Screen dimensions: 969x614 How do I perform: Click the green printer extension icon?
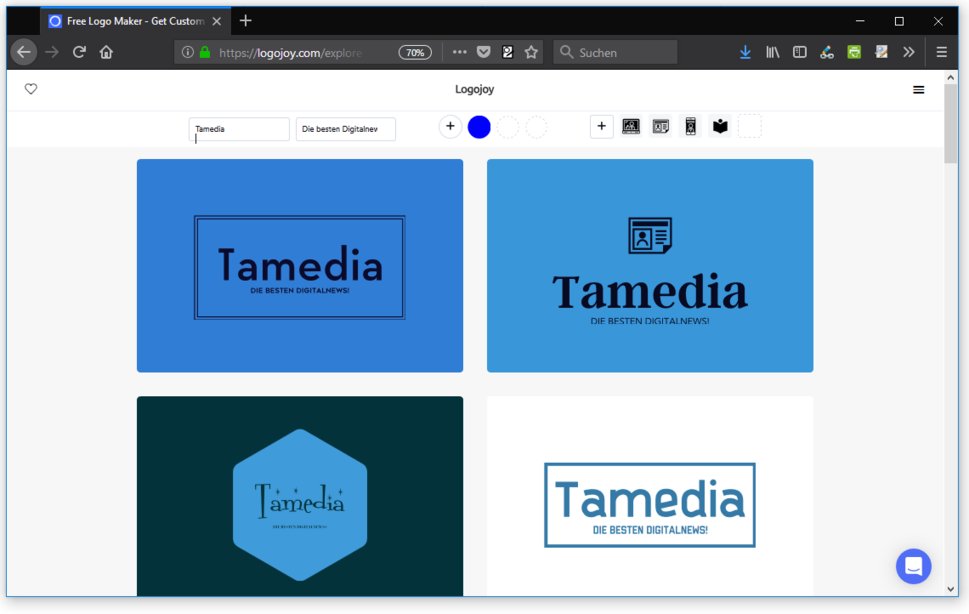coord(854,53)
